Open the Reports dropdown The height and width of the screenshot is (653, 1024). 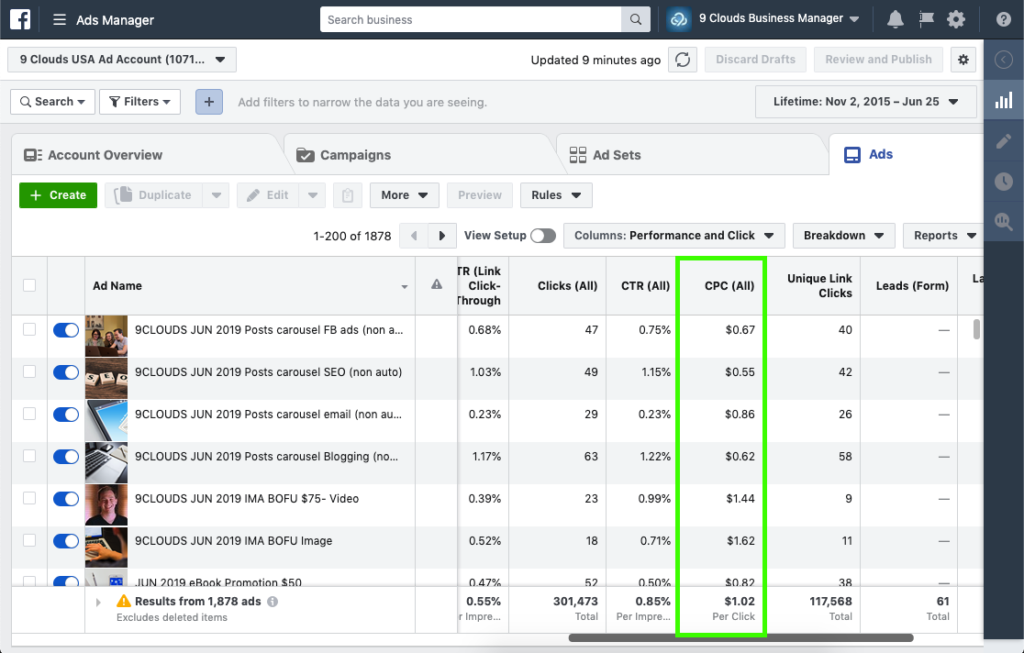(x=944, y=236)
